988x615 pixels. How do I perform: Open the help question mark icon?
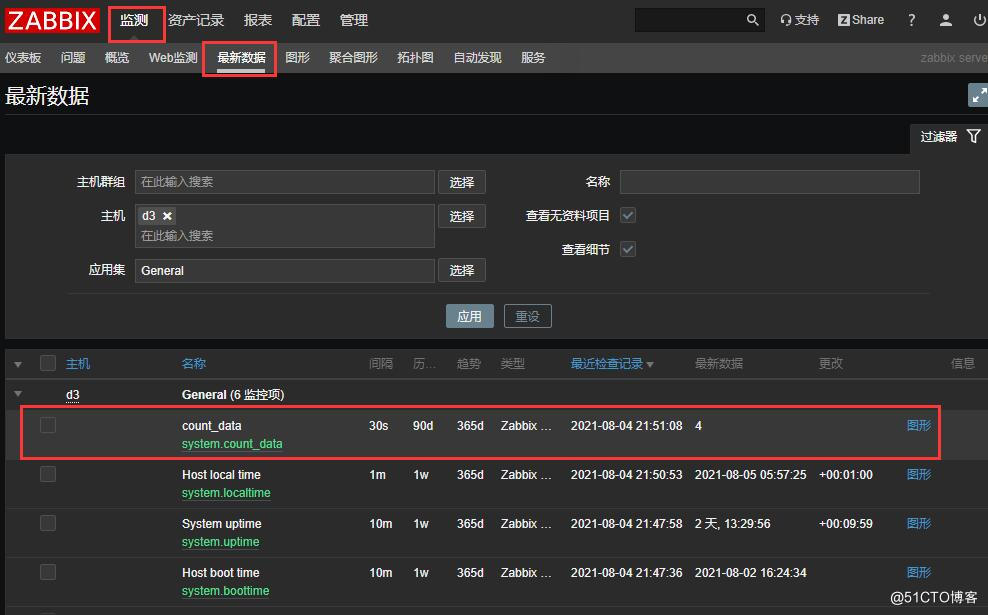click(x=911, y=20)
